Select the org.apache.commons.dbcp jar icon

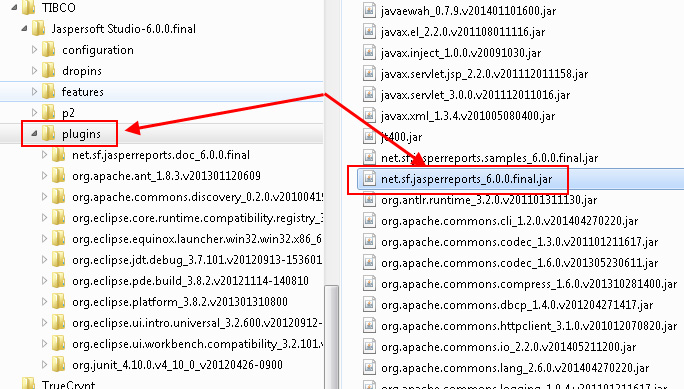[x=369, y=304]
